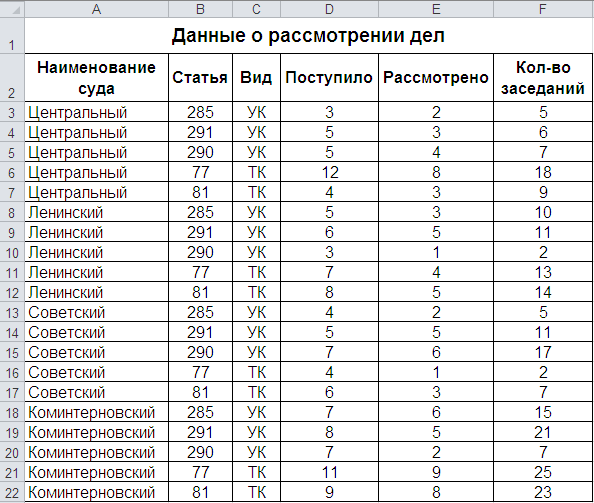Select 'Центральный' in row 7

point(97,192)
